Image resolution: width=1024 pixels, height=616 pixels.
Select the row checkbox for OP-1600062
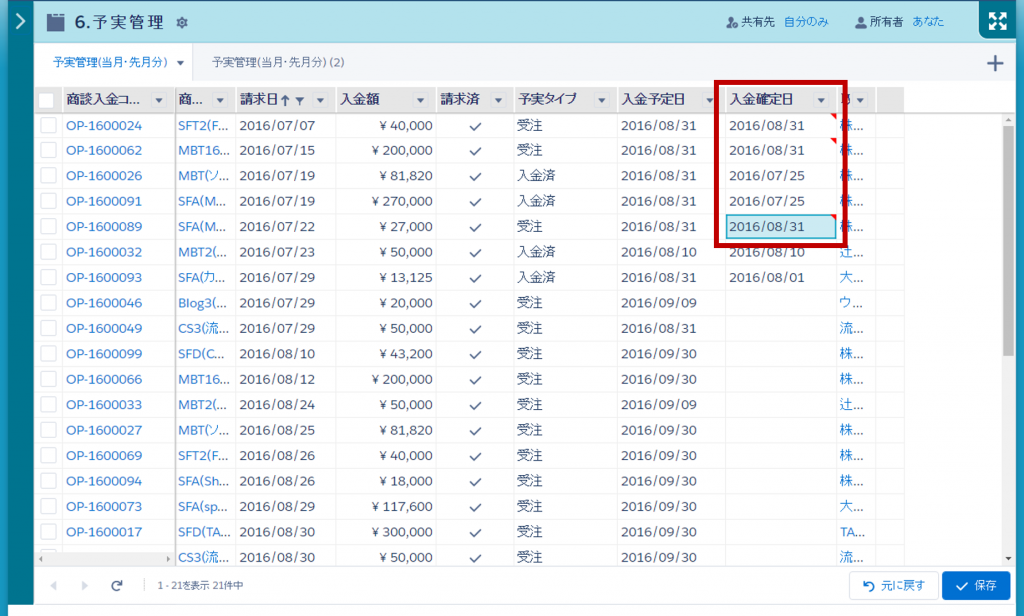(48, 150)
